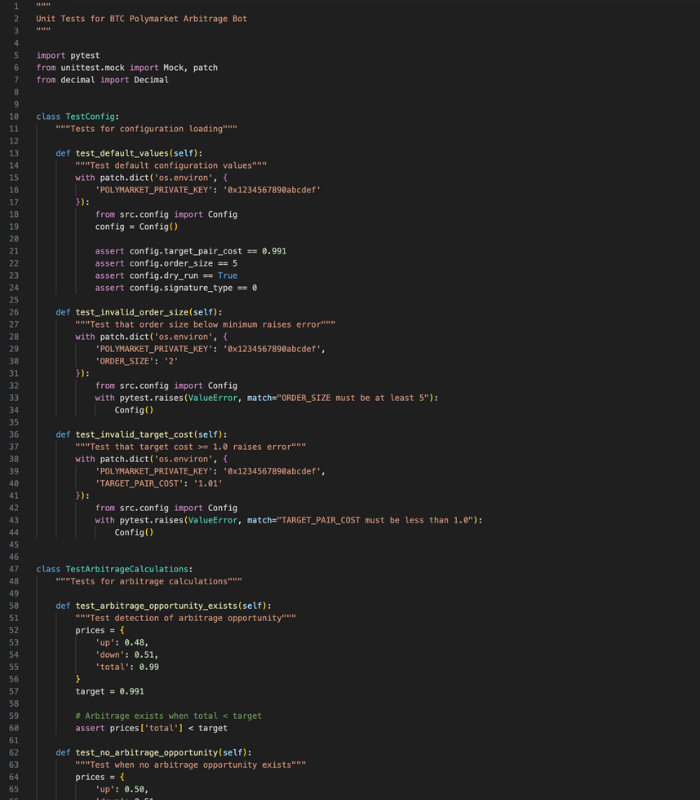
Task: Click "assert prices['total'] < target" line
Action: (x=152, y=729)
